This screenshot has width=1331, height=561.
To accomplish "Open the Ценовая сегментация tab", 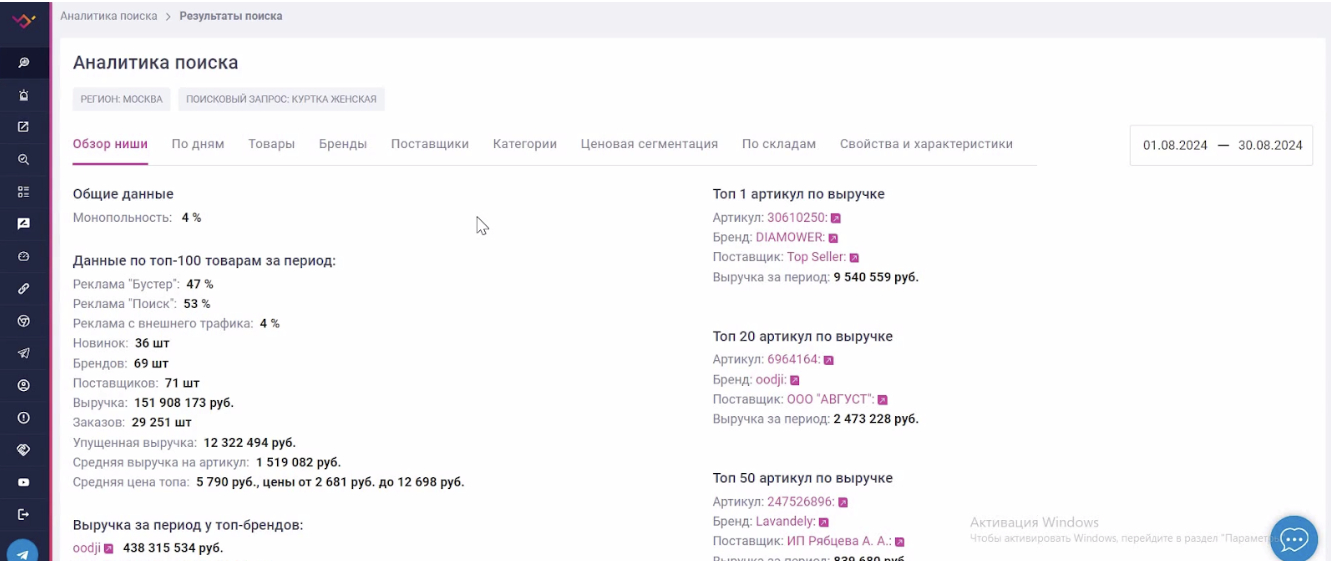I will [x=649, y=144].
